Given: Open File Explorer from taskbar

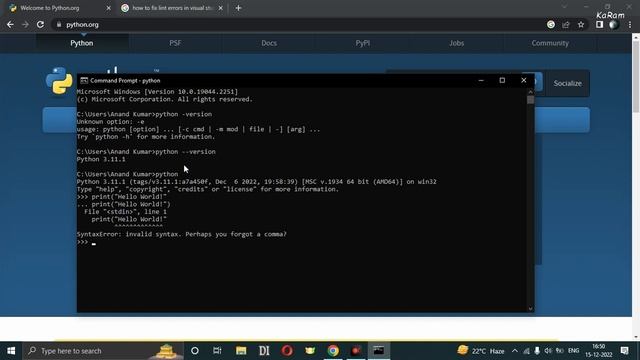Looking at the screenshot, I should coord(241,351).
